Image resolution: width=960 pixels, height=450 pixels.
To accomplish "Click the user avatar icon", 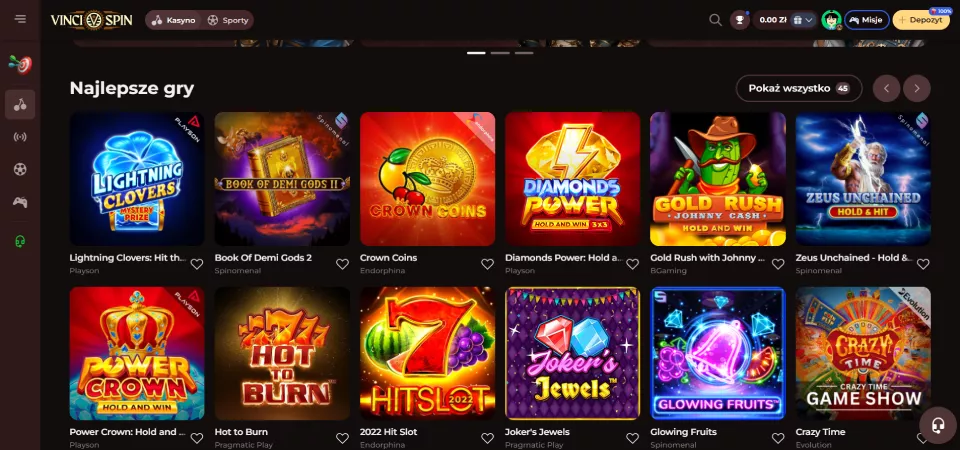I will (x=831, y=20).
